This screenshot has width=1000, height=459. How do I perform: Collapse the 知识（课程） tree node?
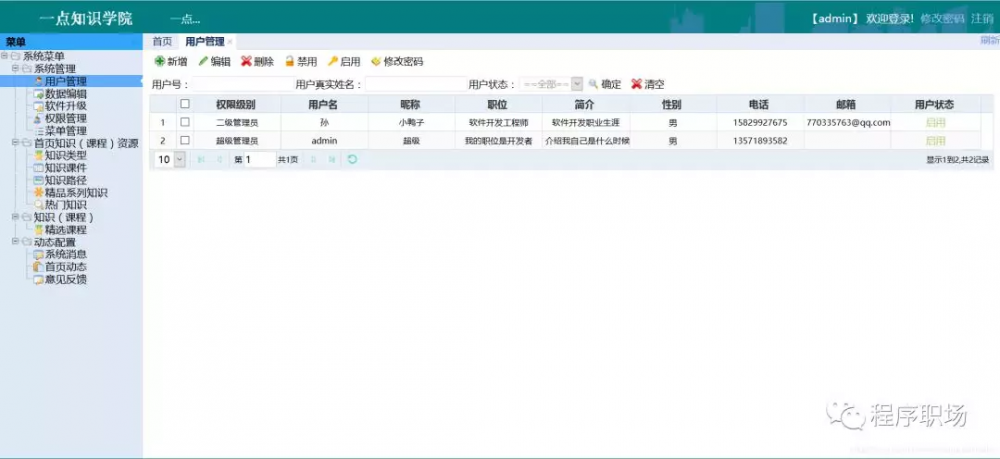(x=15, y=217)
